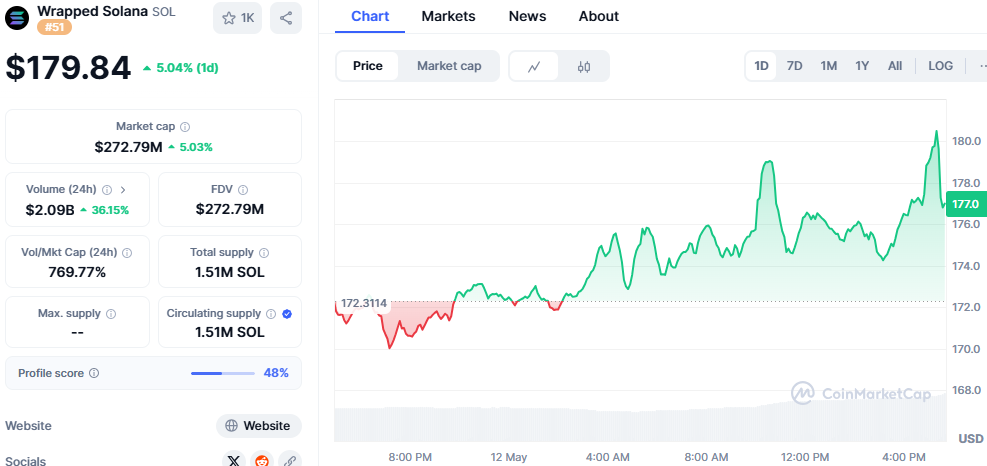Switch to the Chart tab
The height and width of the screenshot is (466, 987).
coord(370,16)
